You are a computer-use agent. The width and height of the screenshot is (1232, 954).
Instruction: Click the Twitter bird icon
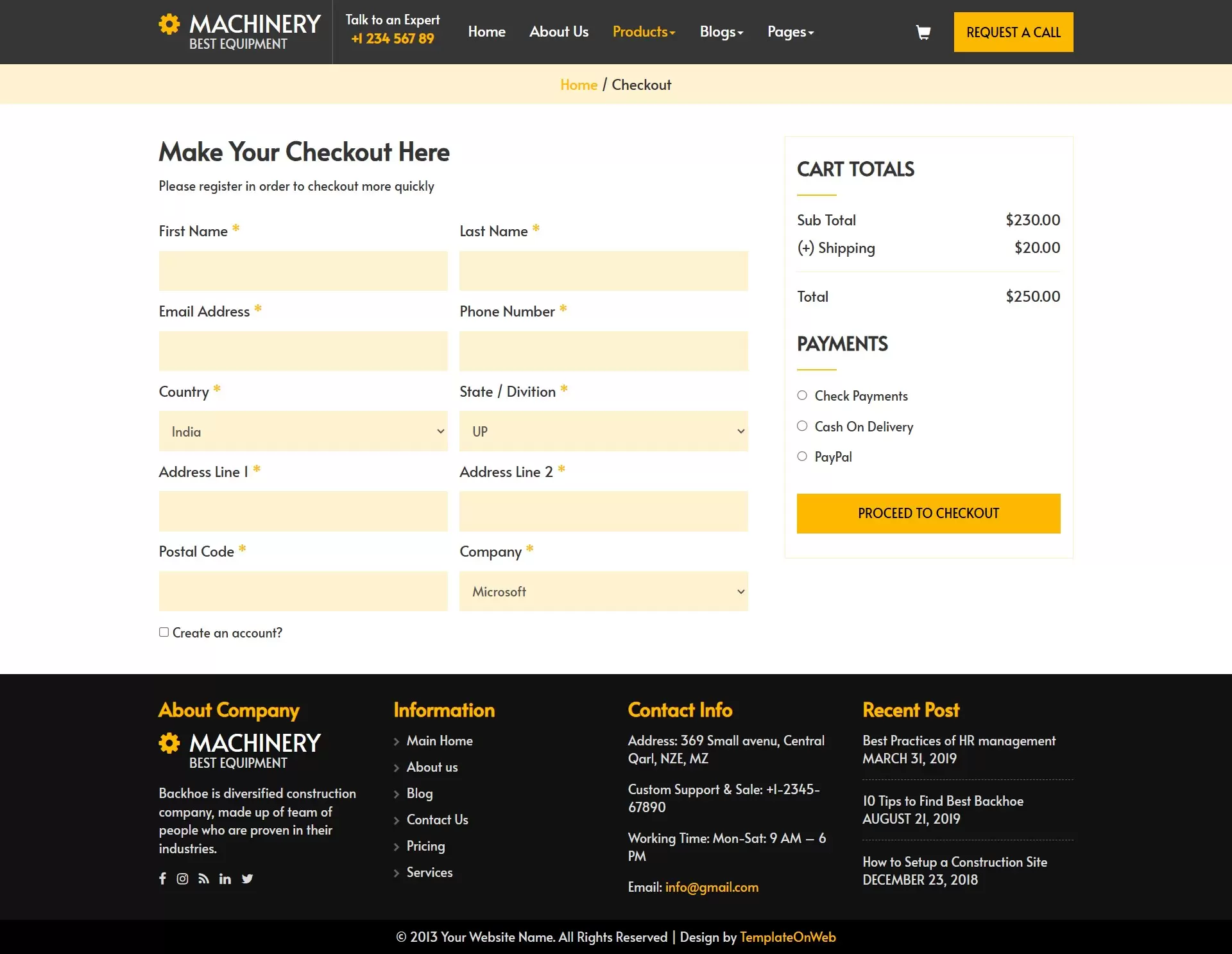coord(247,878)
